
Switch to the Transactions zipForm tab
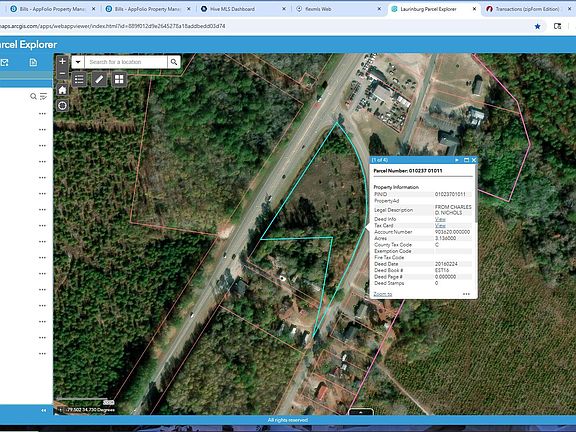point(528,9)
